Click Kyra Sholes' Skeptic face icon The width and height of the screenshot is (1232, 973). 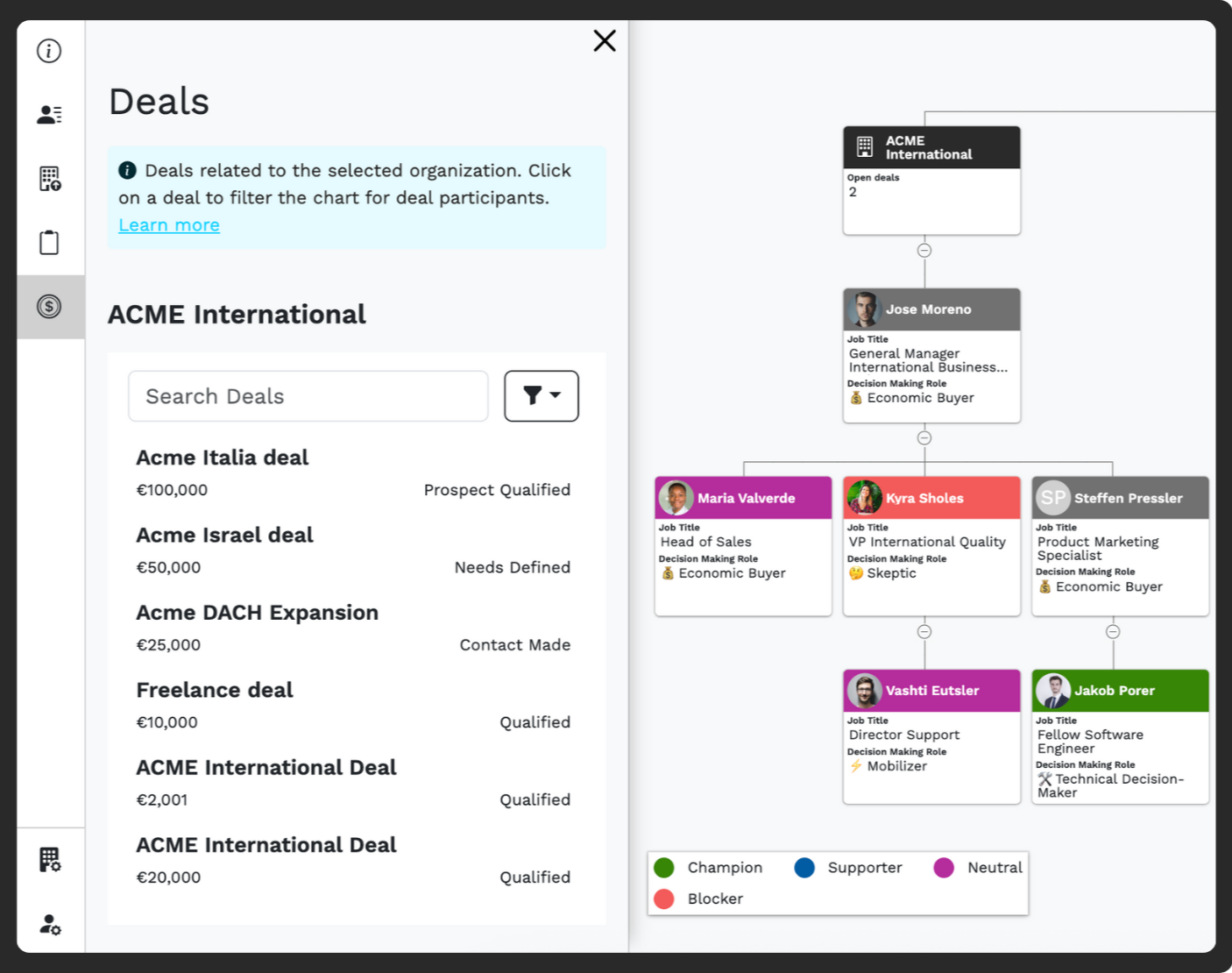(856, 573)
